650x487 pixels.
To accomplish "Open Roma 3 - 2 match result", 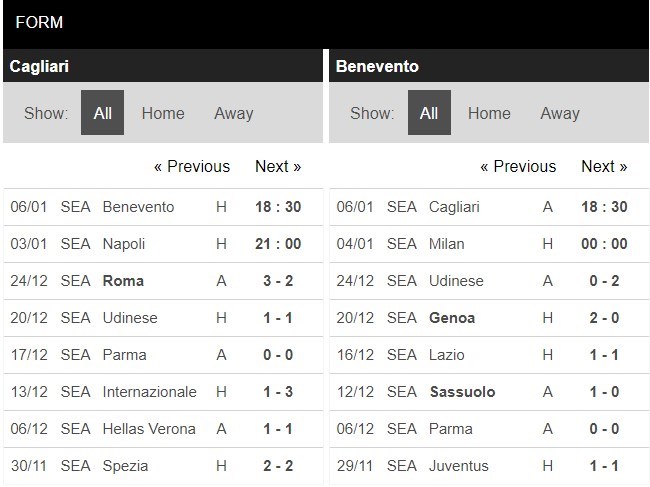I will click(278, 281).
